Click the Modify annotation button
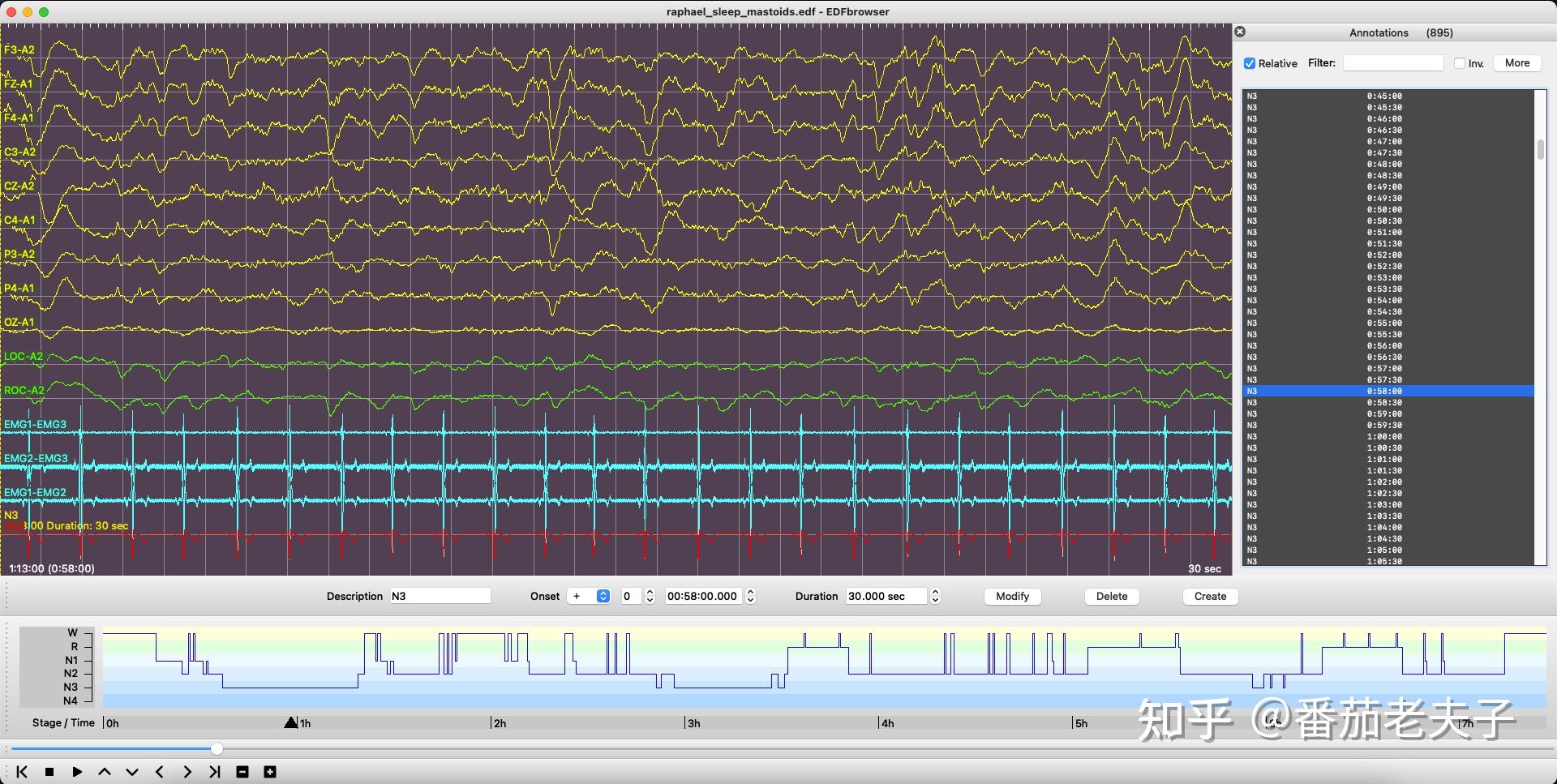The width and height of the screenshot is (1557, 784). (1012, 596)
